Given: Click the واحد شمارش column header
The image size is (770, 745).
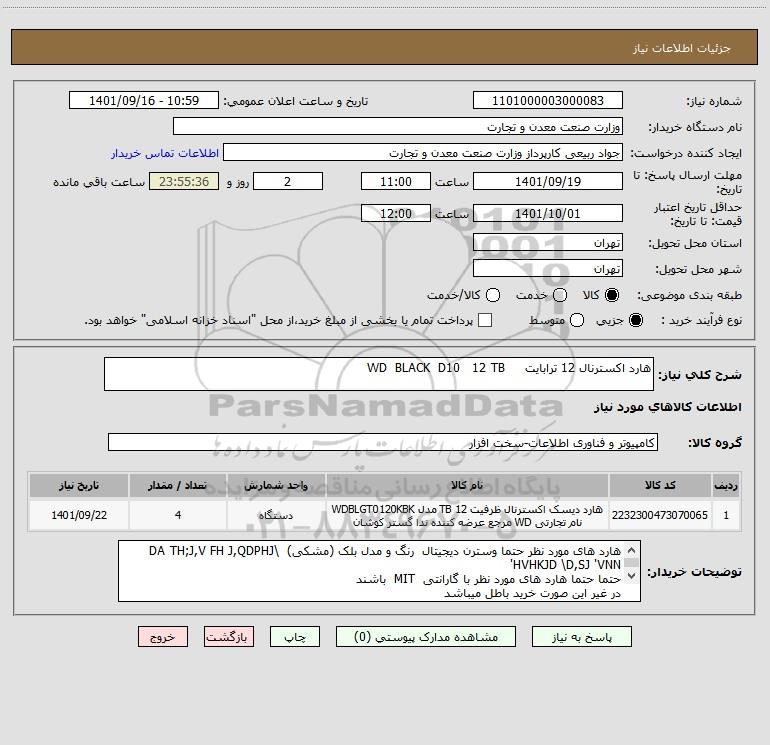Looking at the screenshot, I should 276,485.
